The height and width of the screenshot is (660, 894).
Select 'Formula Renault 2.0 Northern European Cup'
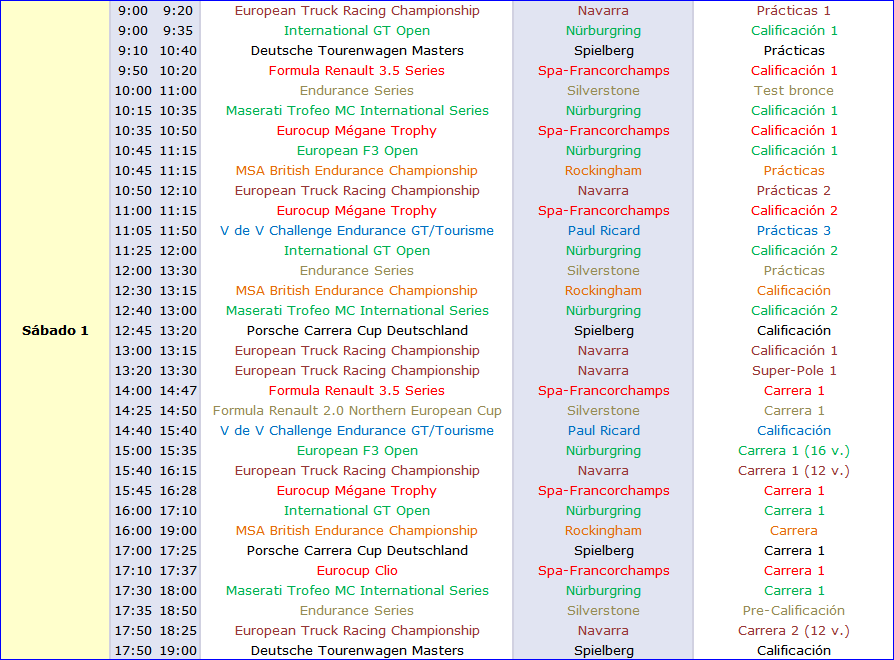357,410
